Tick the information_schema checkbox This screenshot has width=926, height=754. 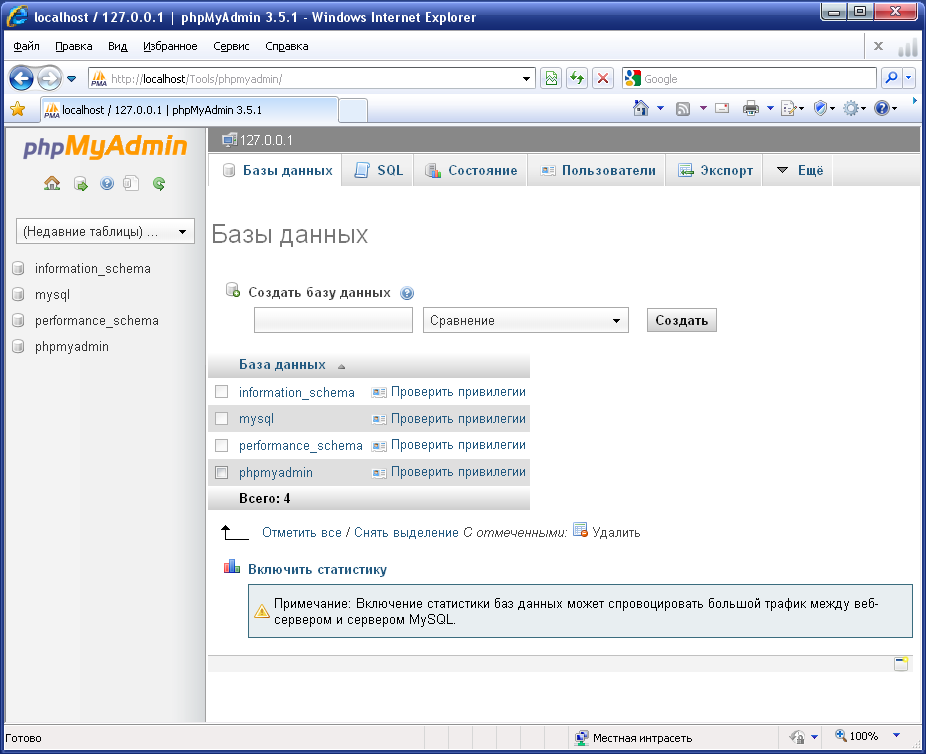221,391
